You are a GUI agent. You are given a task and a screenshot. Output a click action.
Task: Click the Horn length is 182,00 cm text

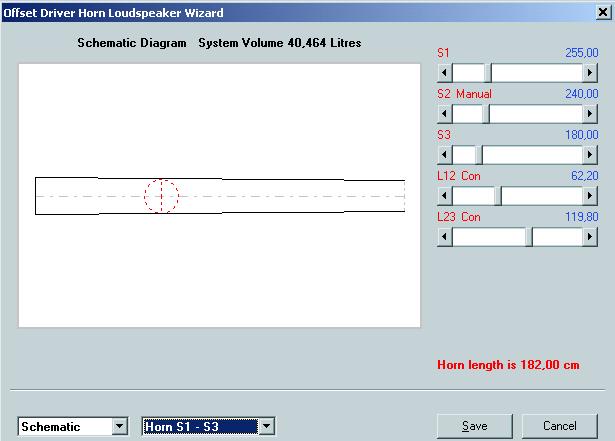point(508,365)
